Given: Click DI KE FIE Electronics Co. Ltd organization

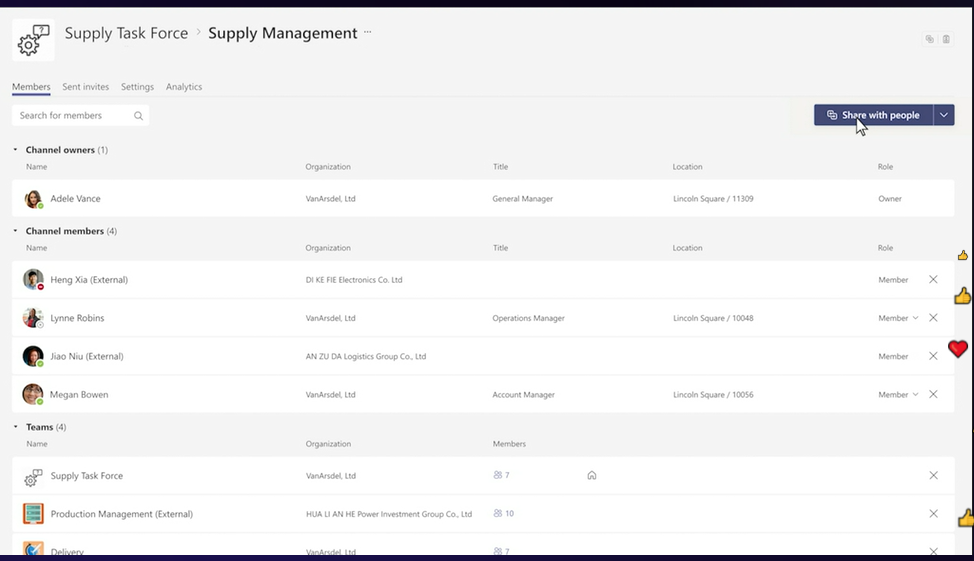Looking at the screenshot, I should click(354, 280).
